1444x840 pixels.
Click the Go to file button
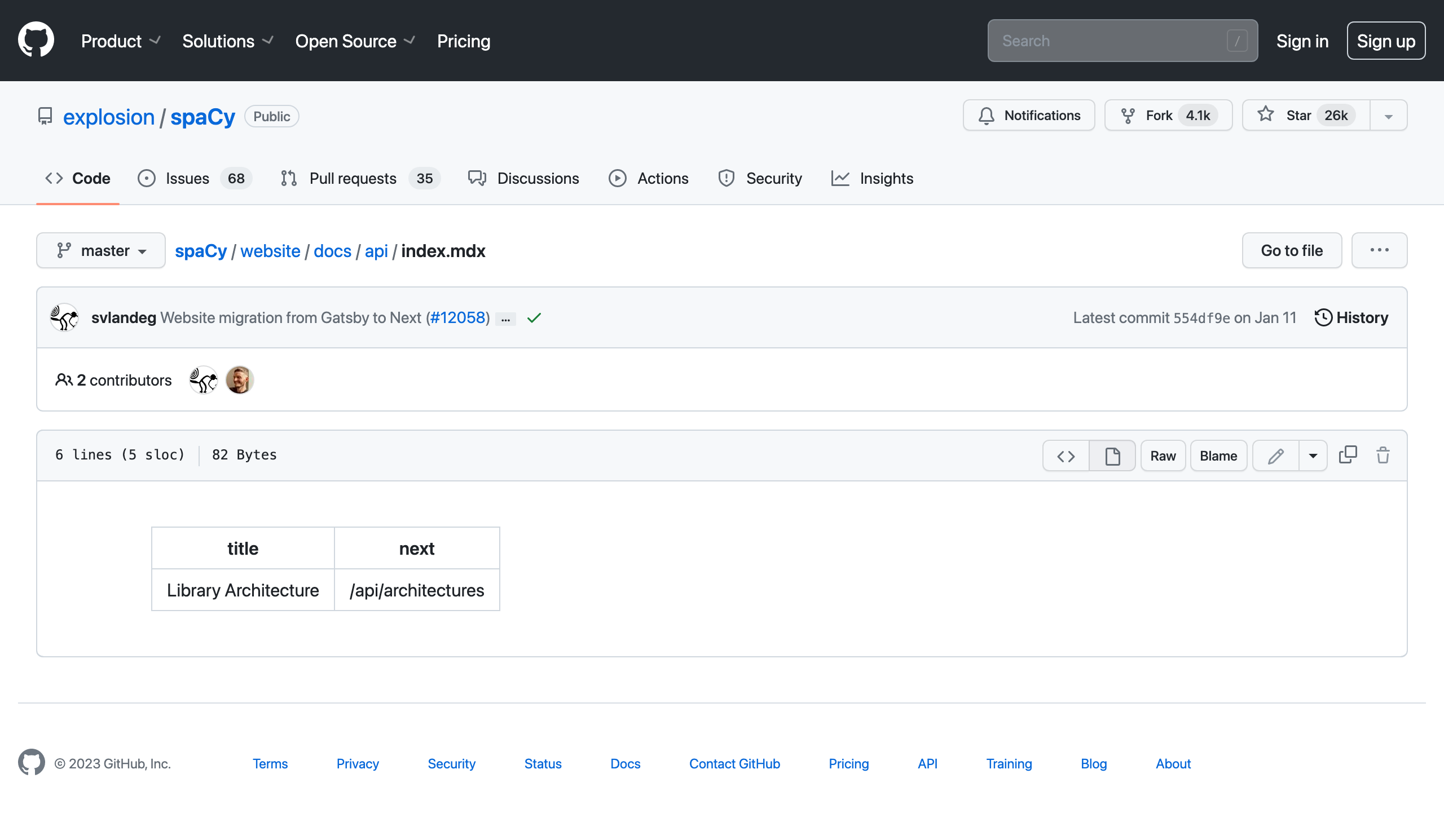[1292, 250]
